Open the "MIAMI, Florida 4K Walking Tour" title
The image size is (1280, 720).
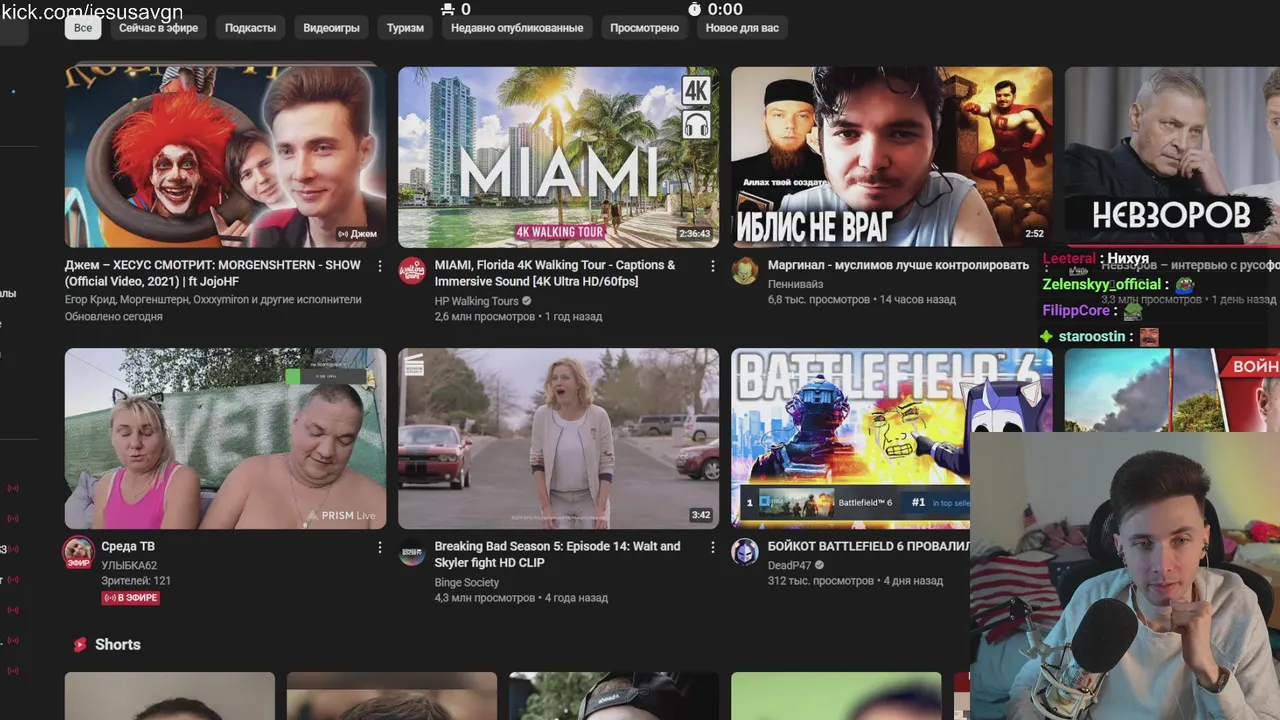point(555,273)
